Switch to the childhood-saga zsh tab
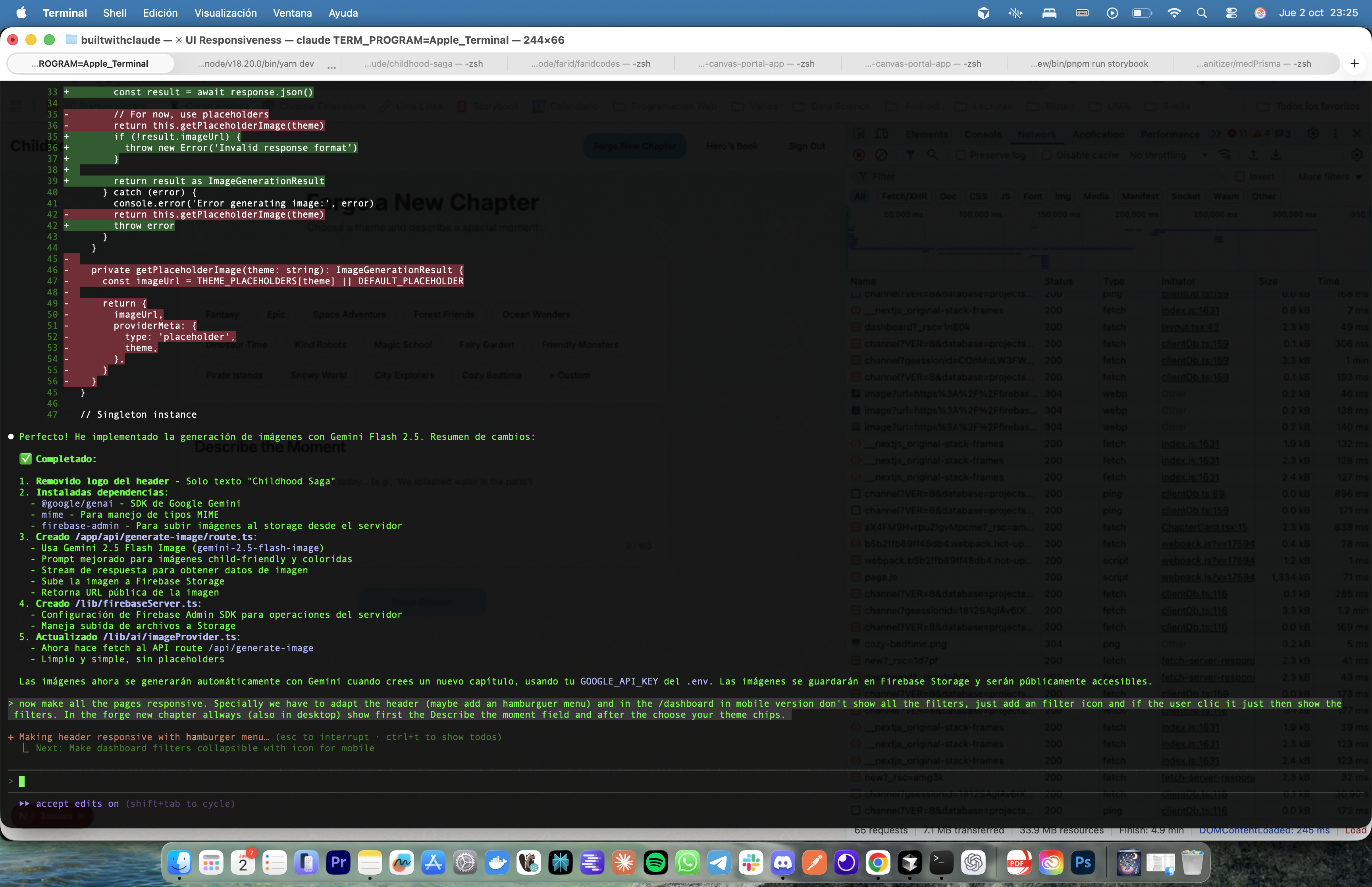 click(423, 64)
